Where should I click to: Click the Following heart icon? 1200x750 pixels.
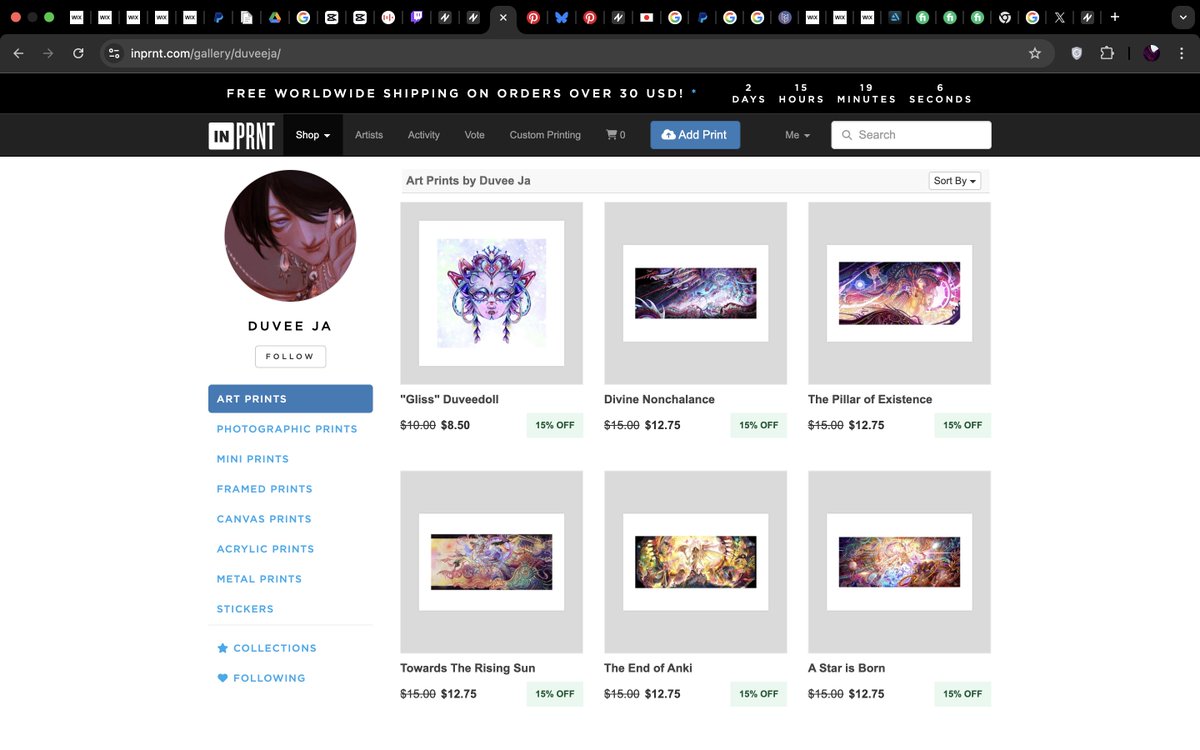coord(223,678)
